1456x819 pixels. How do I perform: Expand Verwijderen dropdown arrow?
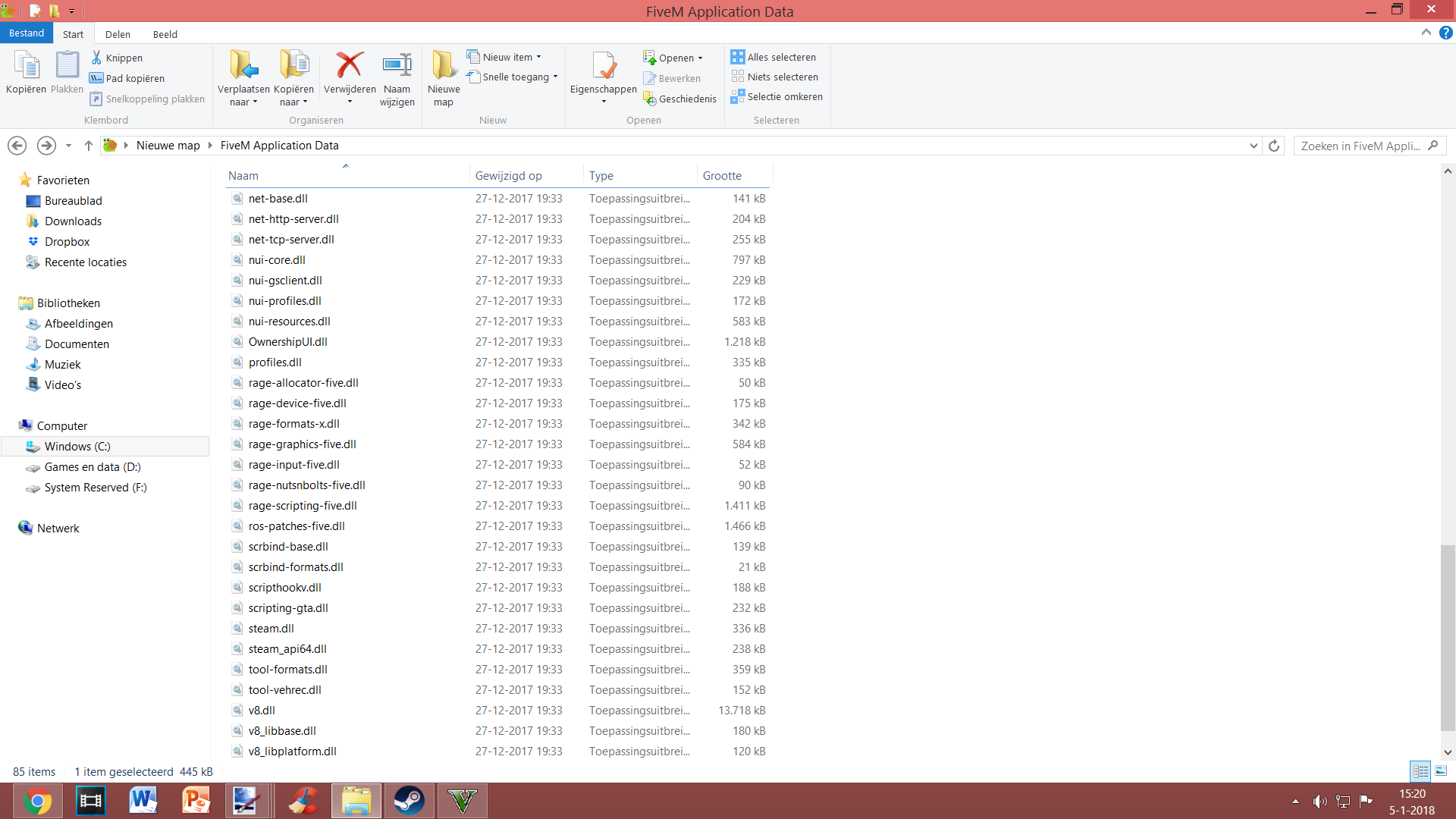pos(350,102)
